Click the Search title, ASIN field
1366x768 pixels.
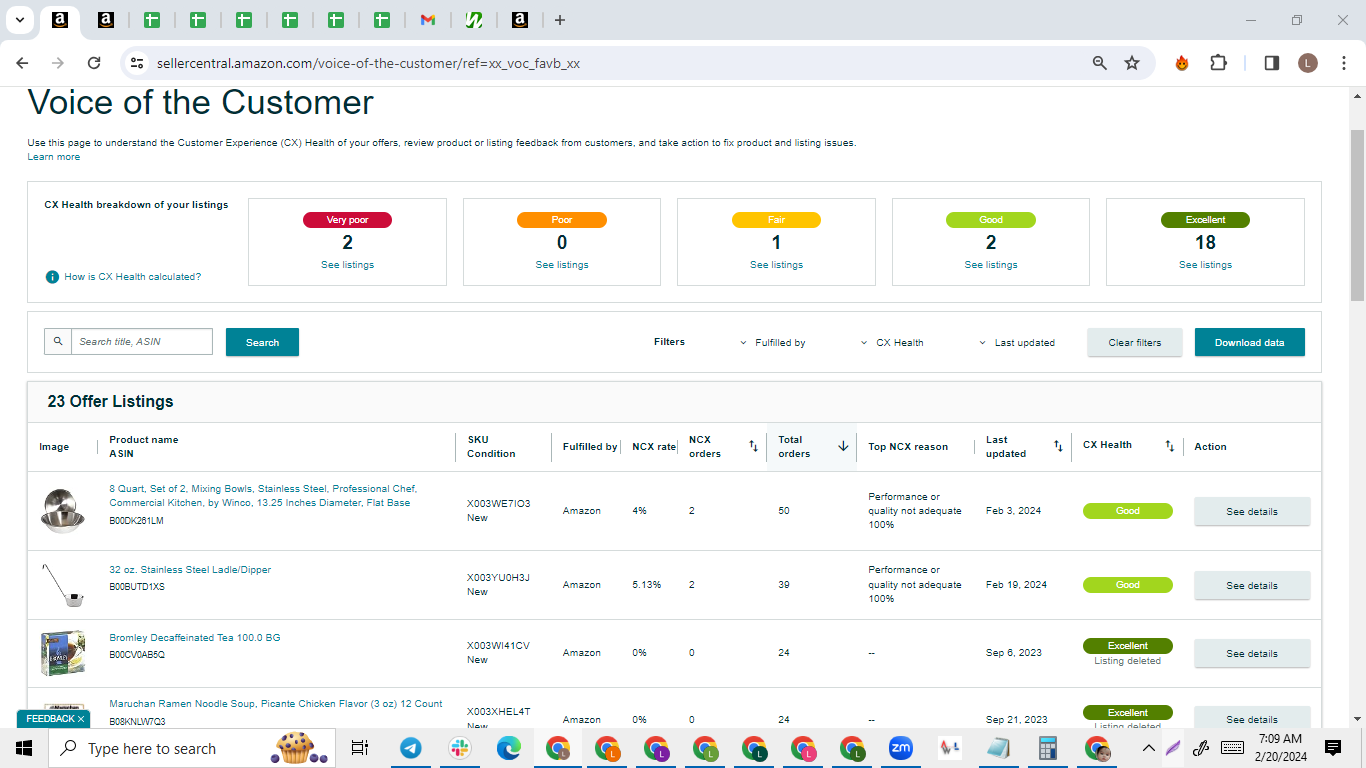(x=142, y=342)
